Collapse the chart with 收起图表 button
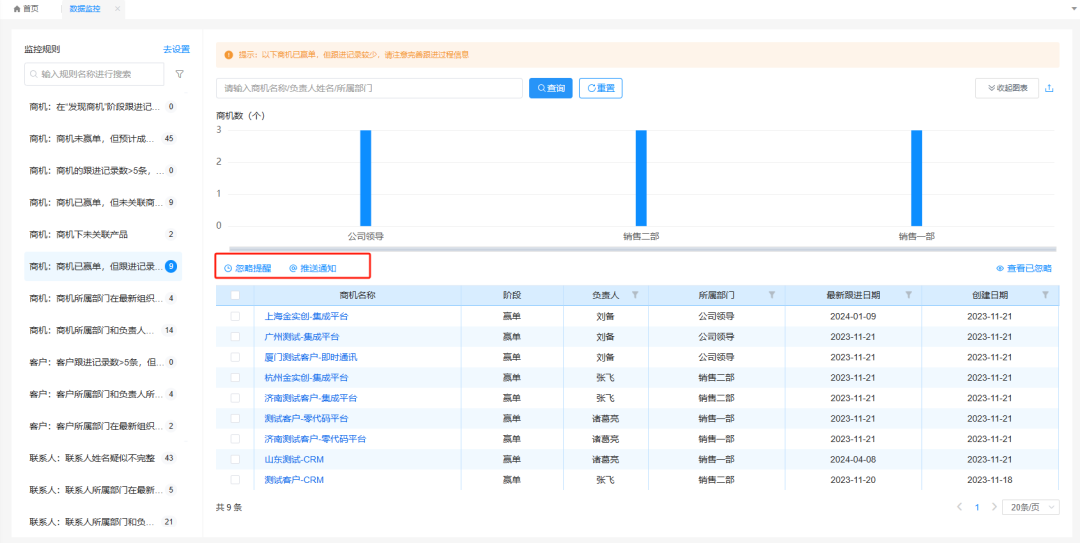This screenshot has height=543, width=1080. (1007, 88)
